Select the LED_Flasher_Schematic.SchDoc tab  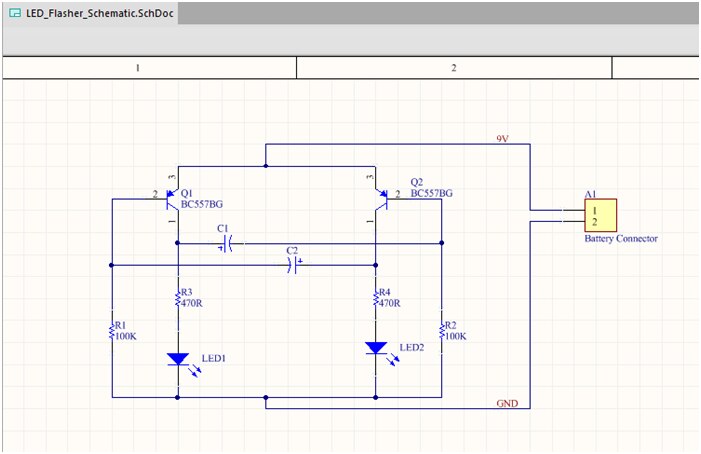pyautogui.click(x=91, y=13)
